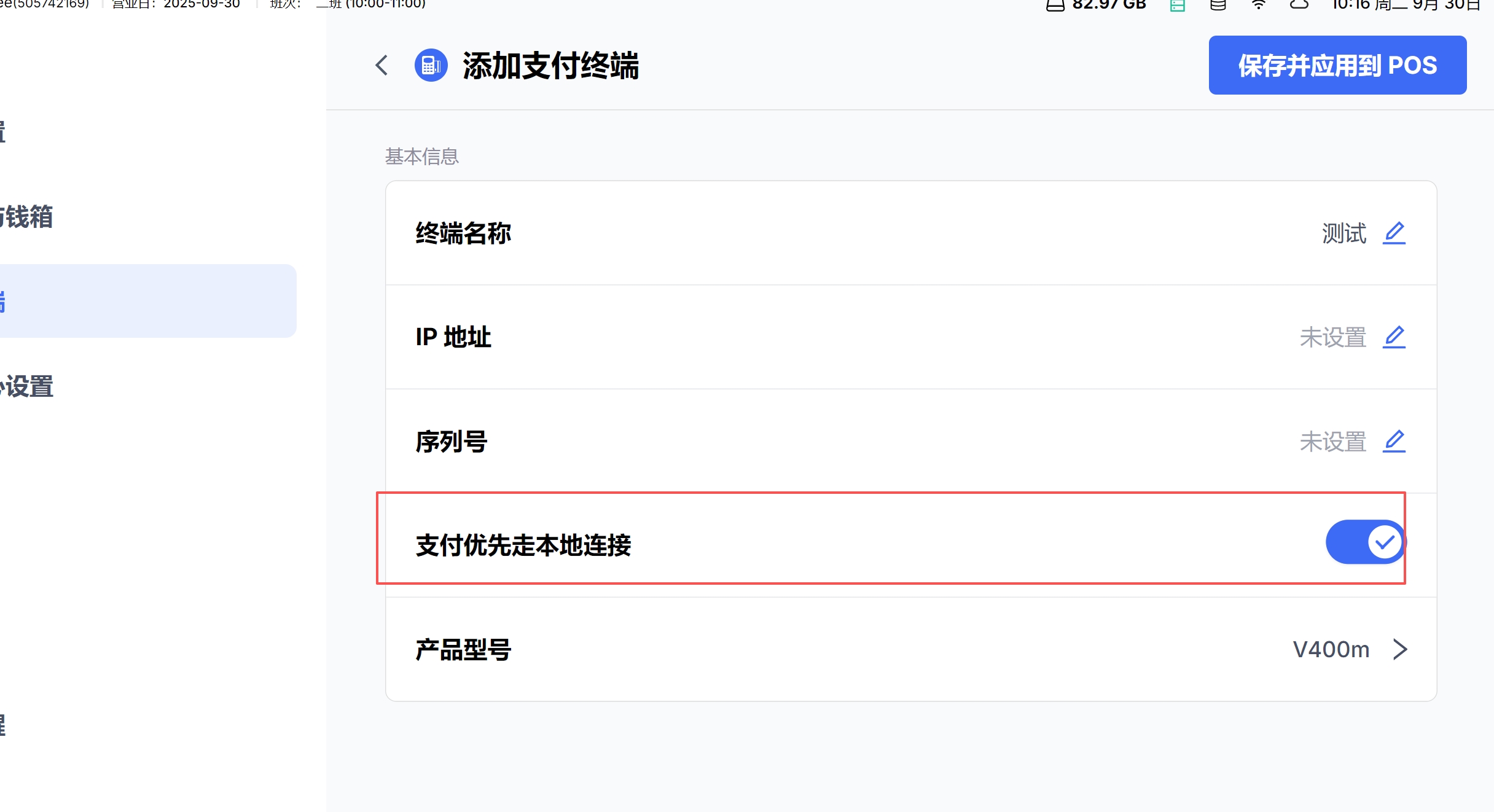
Task: Expand the 产品型号 chevron arrow
Action: pos(1400,649)
